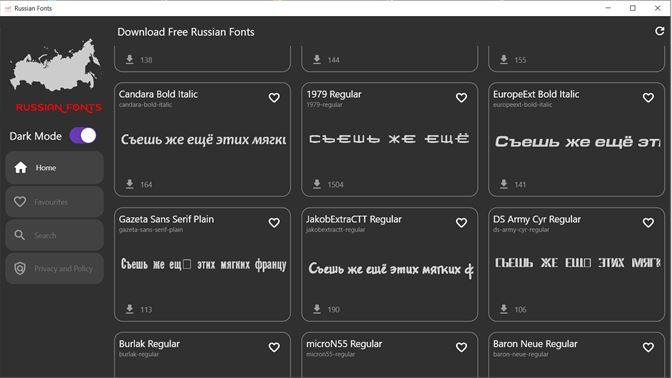
Task: Select the EuropeExt Bold Italic title
Action: click(536, 94)
